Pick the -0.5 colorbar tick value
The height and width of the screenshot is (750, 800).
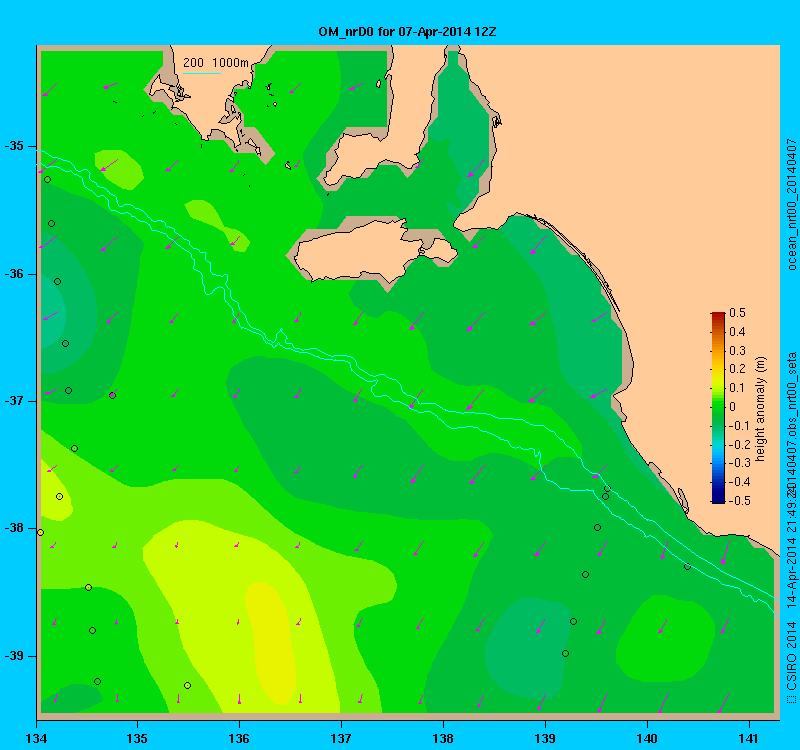[739, 501]
